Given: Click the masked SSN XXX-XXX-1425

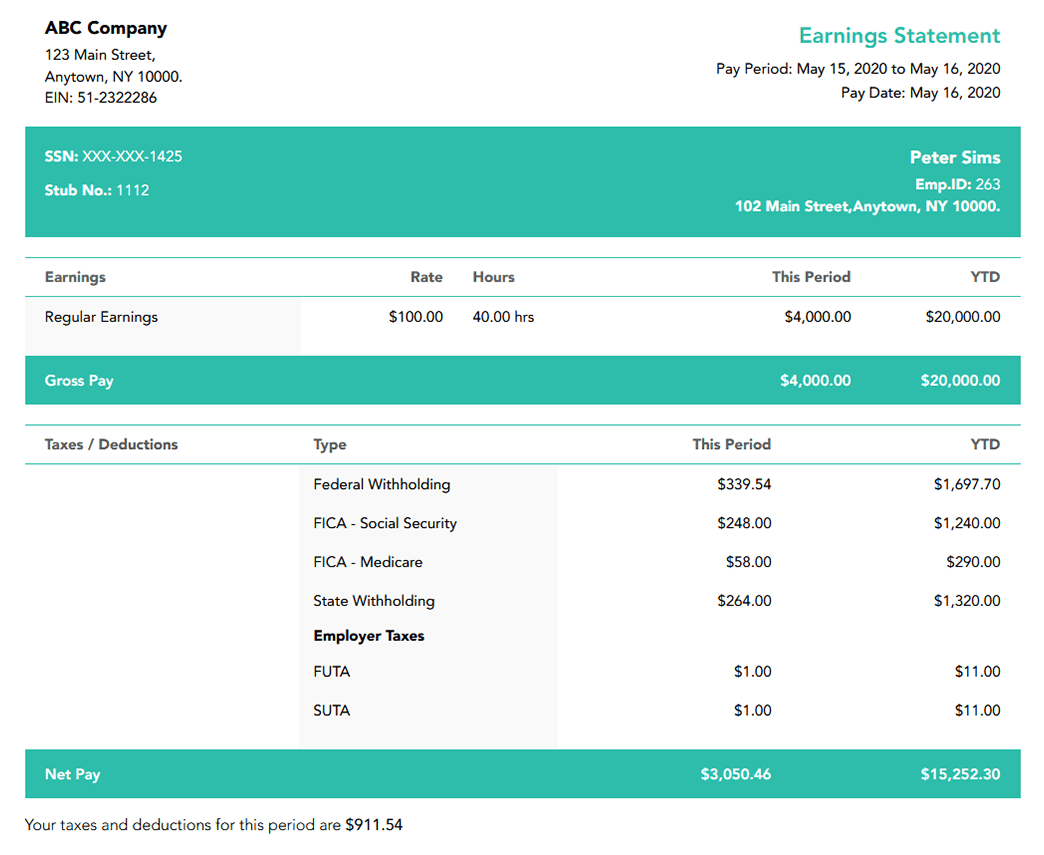Looking at the screenshot, I should (113, 157).
